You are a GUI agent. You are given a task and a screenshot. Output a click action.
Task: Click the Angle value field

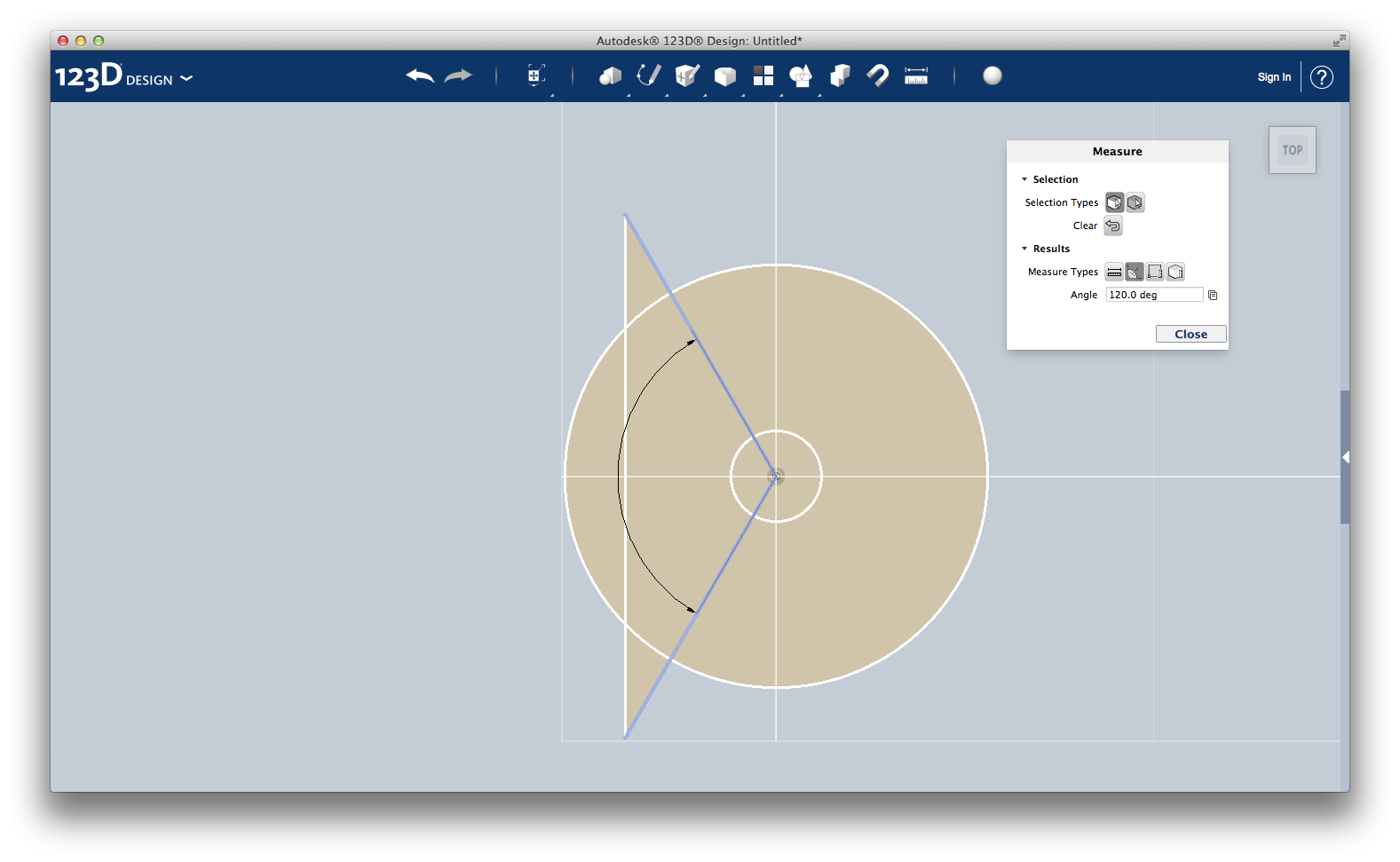pos(1154,295)
